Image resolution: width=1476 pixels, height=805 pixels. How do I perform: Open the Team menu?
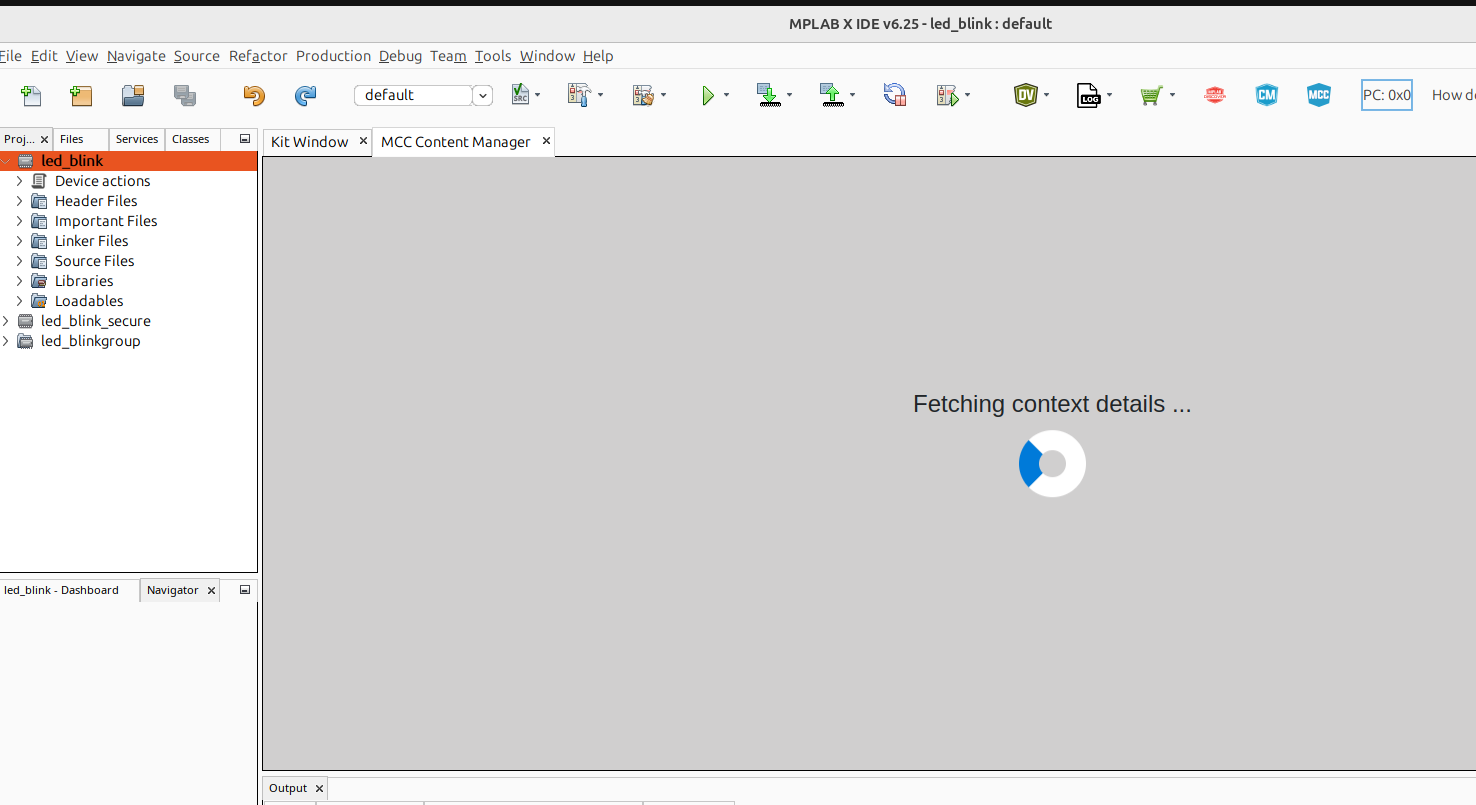coord(448,56)
